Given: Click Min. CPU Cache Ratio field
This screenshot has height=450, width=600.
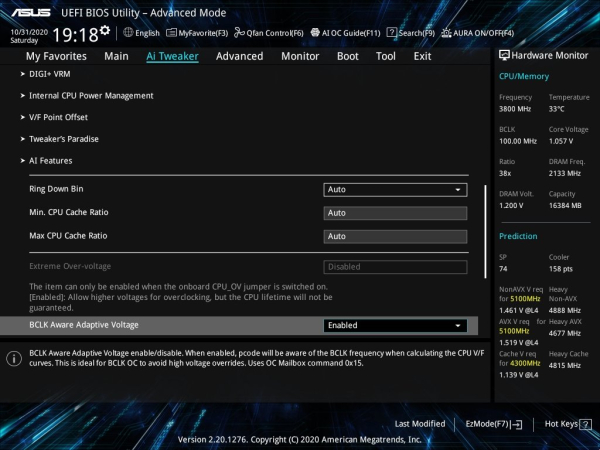Looking at the screenshot, I should (x=395, y=213).
